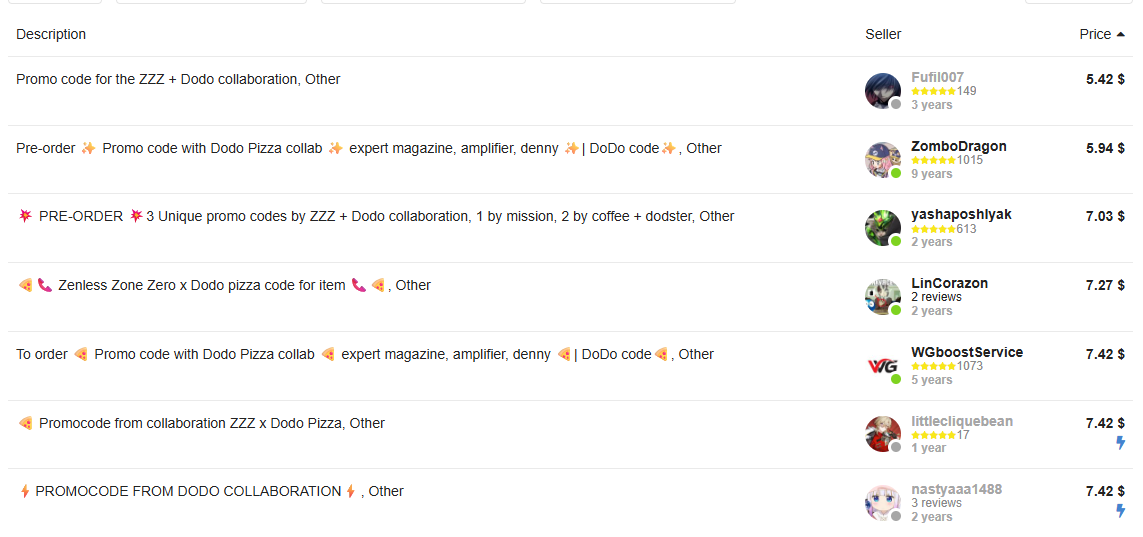
Task: Select LinCorazon's avatar picture
Action: tap(883, 297)
